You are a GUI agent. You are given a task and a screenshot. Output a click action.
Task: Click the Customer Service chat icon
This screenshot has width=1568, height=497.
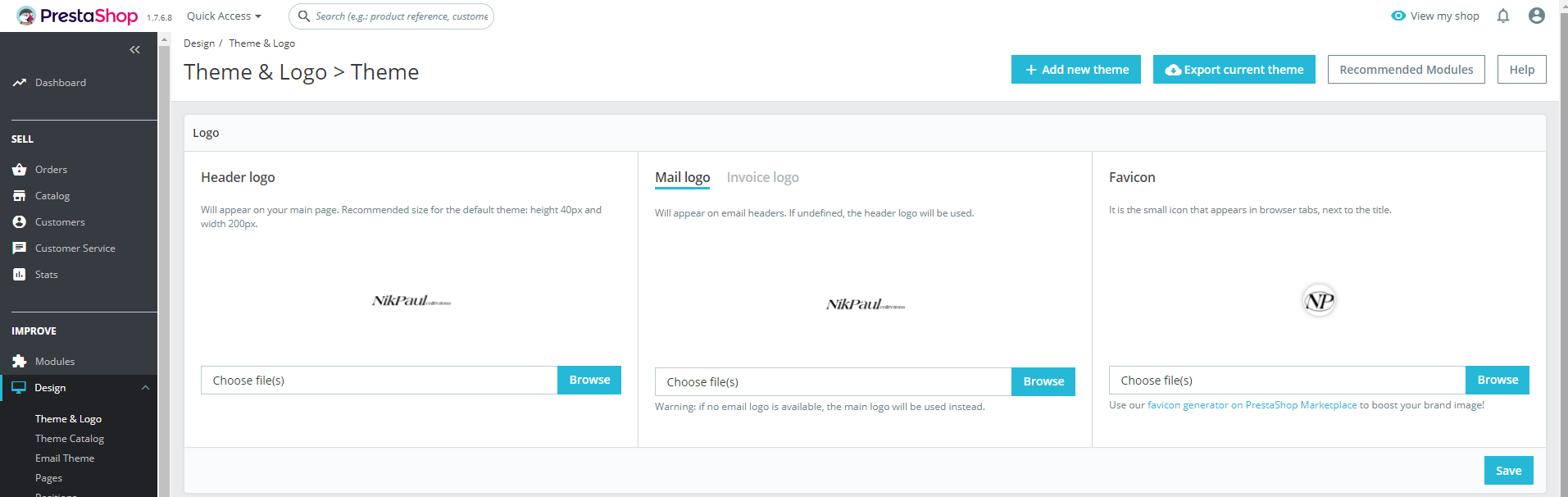point(20,248)
